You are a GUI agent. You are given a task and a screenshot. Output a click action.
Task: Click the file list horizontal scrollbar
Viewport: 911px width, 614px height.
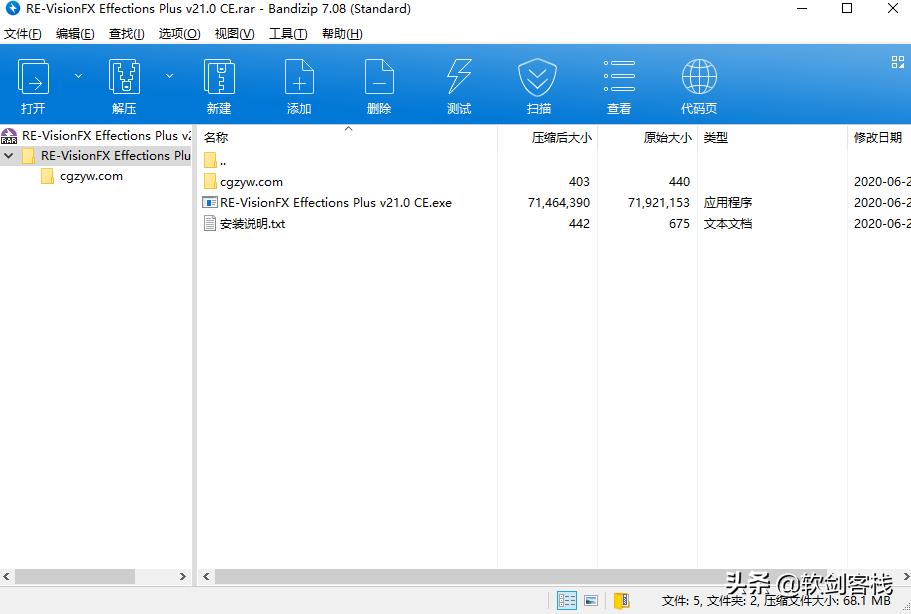500,577
